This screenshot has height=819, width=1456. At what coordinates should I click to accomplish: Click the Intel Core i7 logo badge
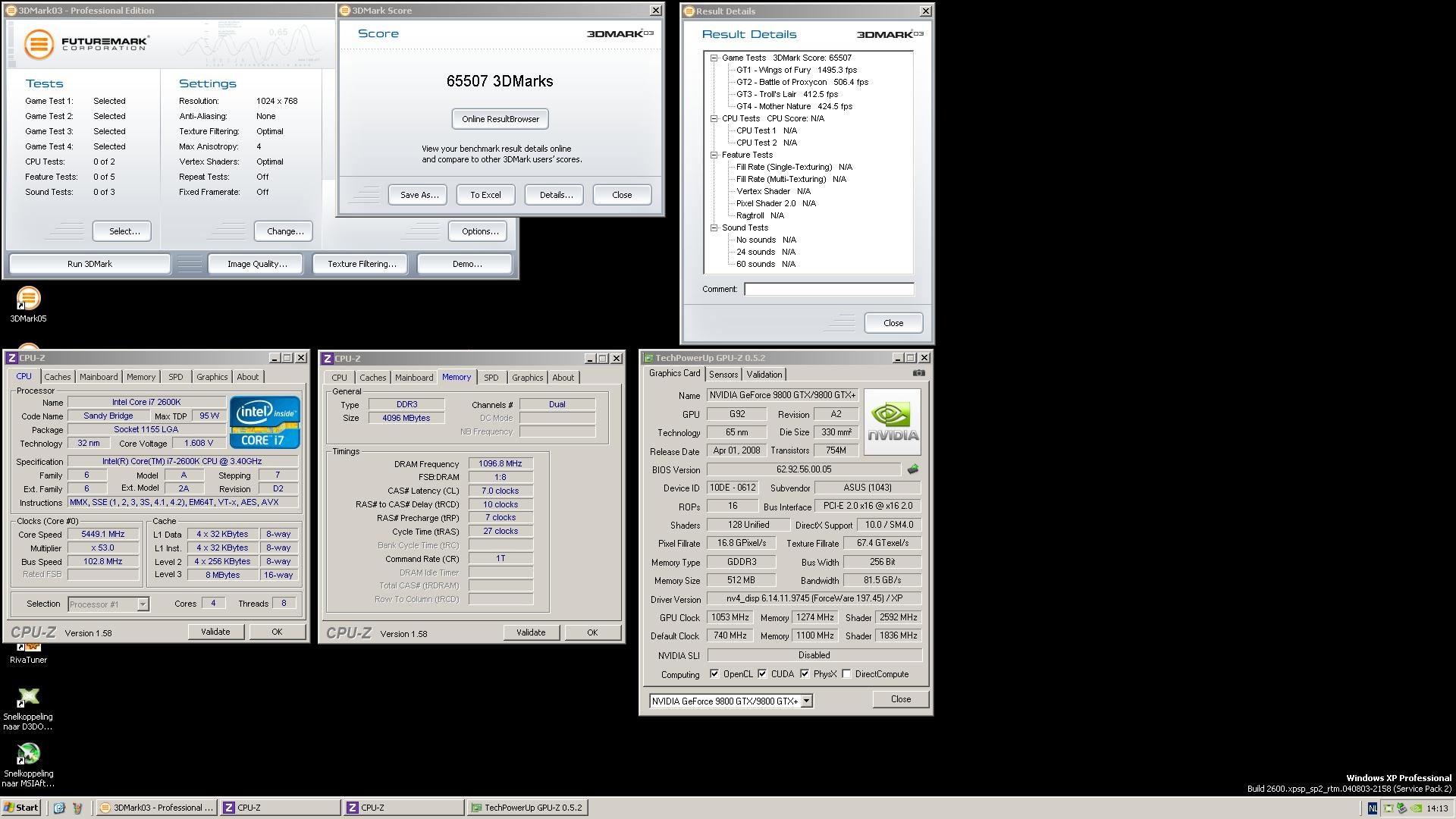pos(265,422)
